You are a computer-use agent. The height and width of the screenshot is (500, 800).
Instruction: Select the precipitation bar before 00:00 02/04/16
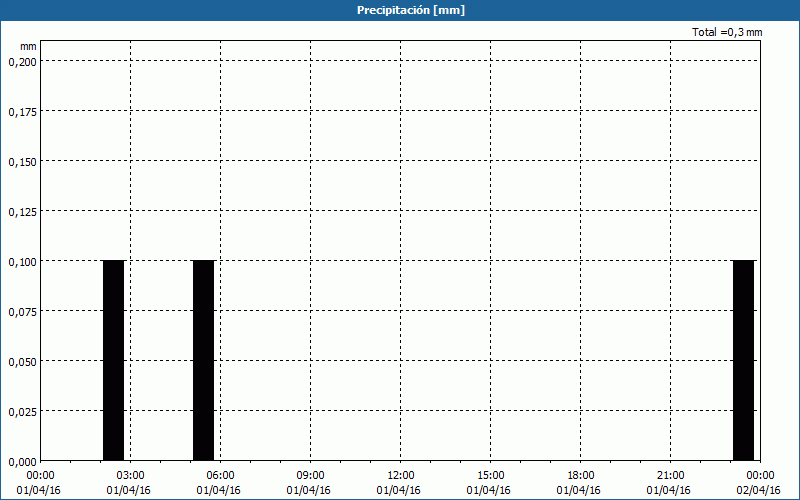pos(743,361)
